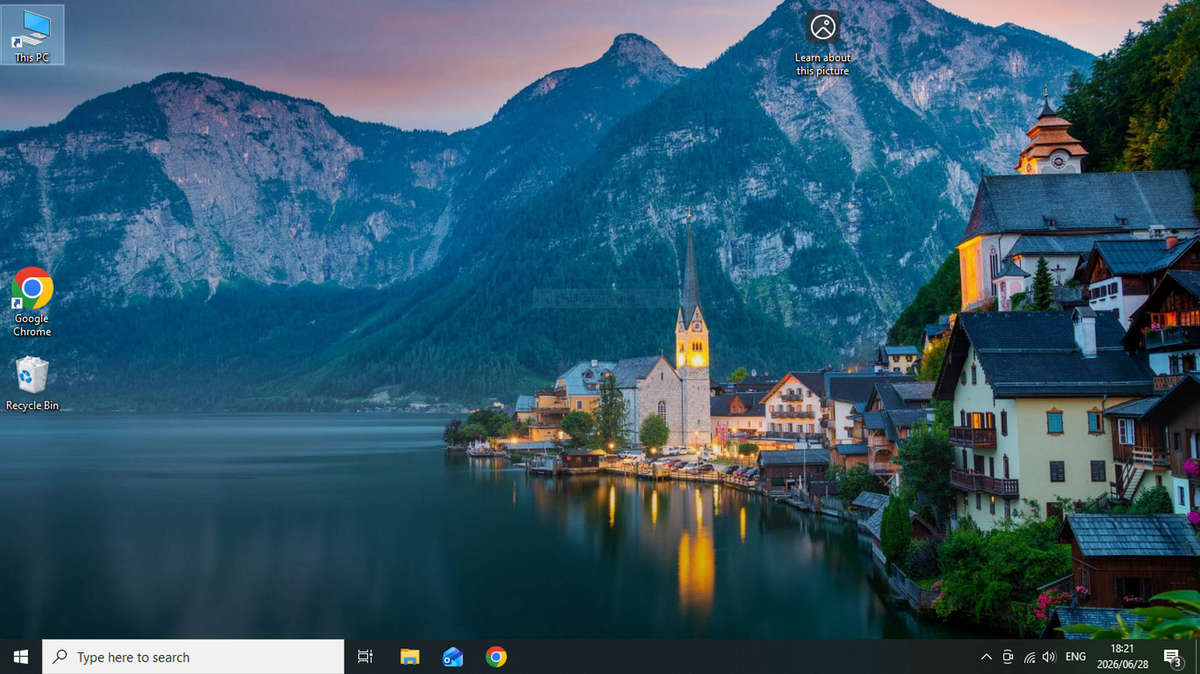Select the Google Chrome desktop shortcut
Image resolution: width=1200 pixels, height=674 pixels.
[32, 302]
